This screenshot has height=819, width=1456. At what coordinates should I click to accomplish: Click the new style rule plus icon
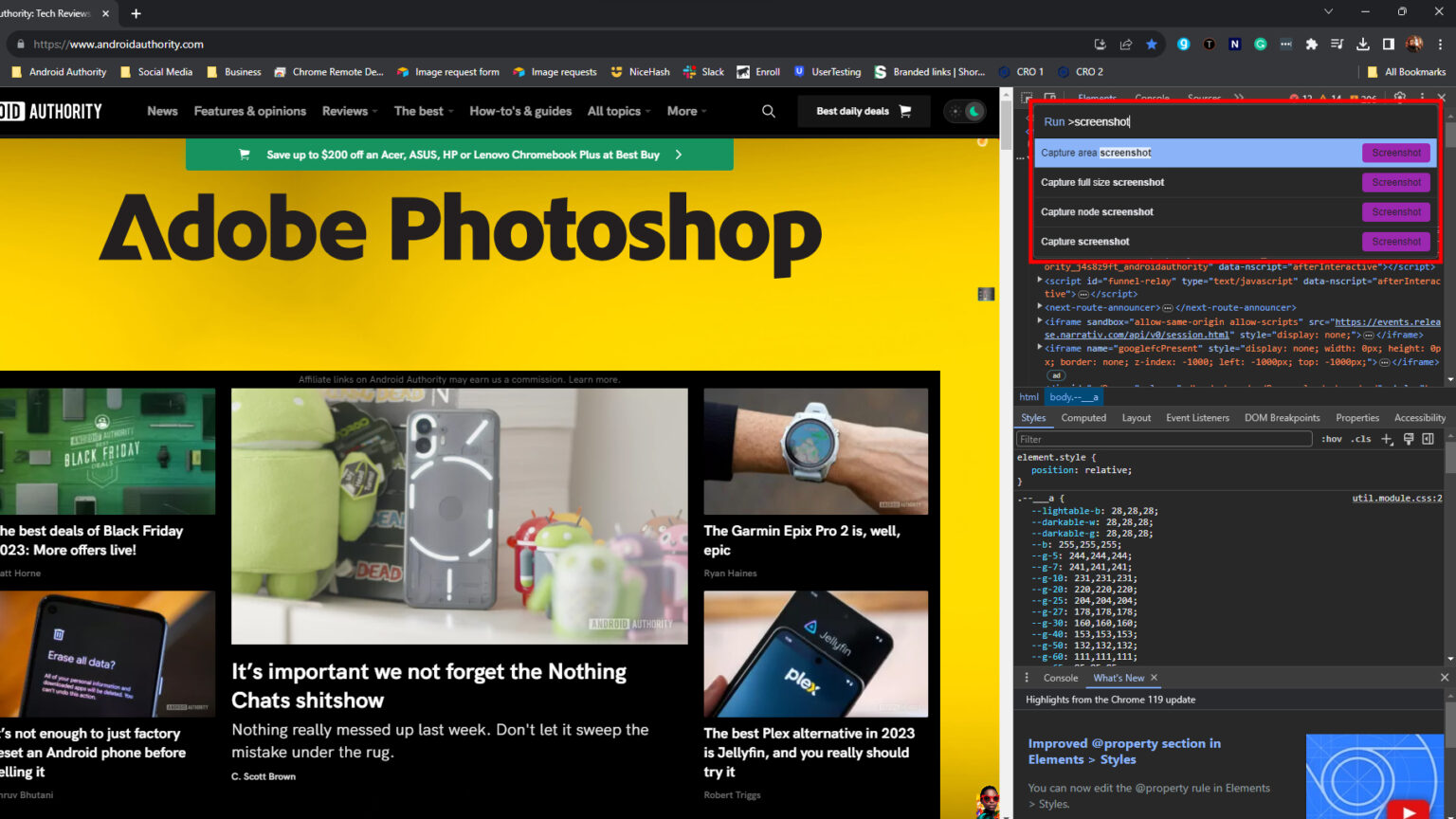1387,439
